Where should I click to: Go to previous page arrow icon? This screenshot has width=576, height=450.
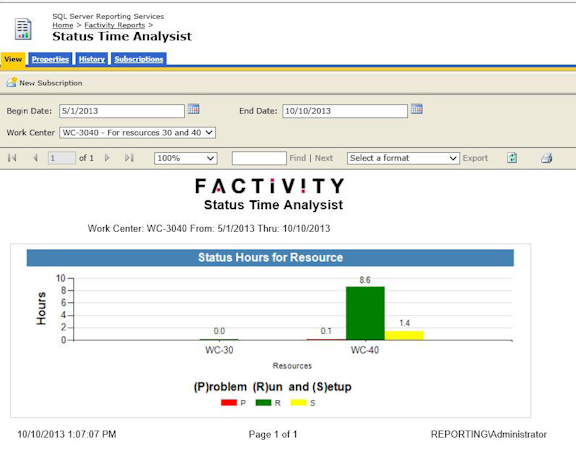click(x=35, y=158)
